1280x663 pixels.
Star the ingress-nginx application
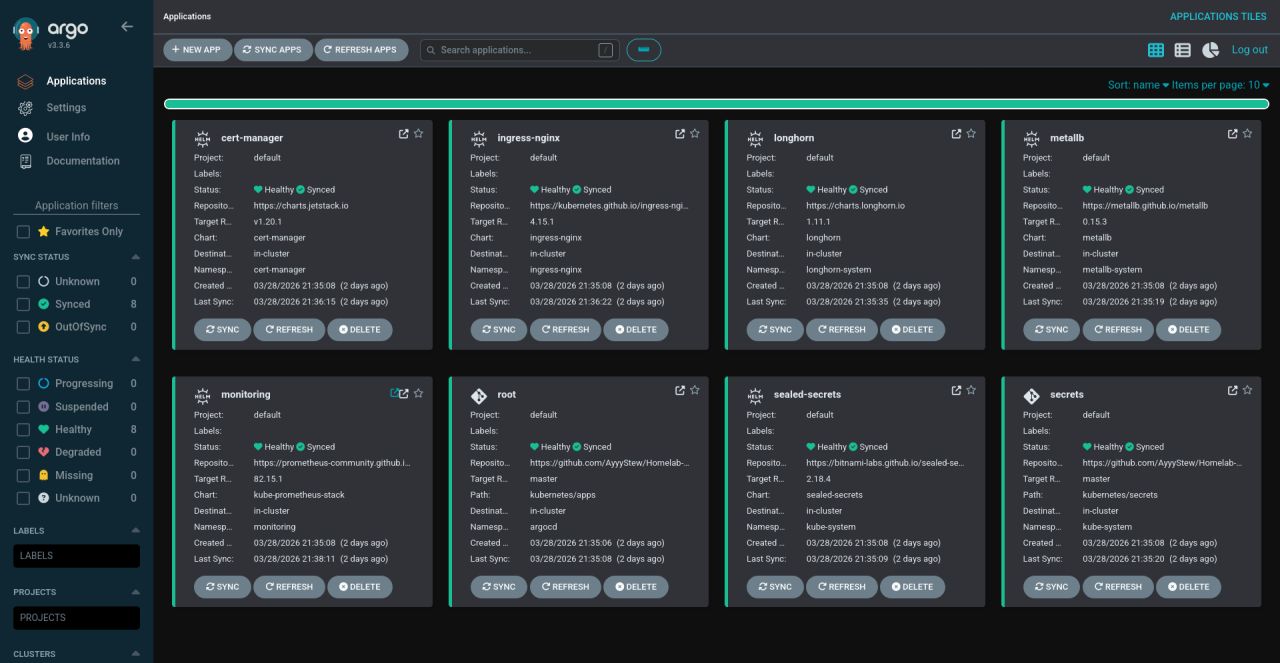pyautogui.click(x=695, y=134)
